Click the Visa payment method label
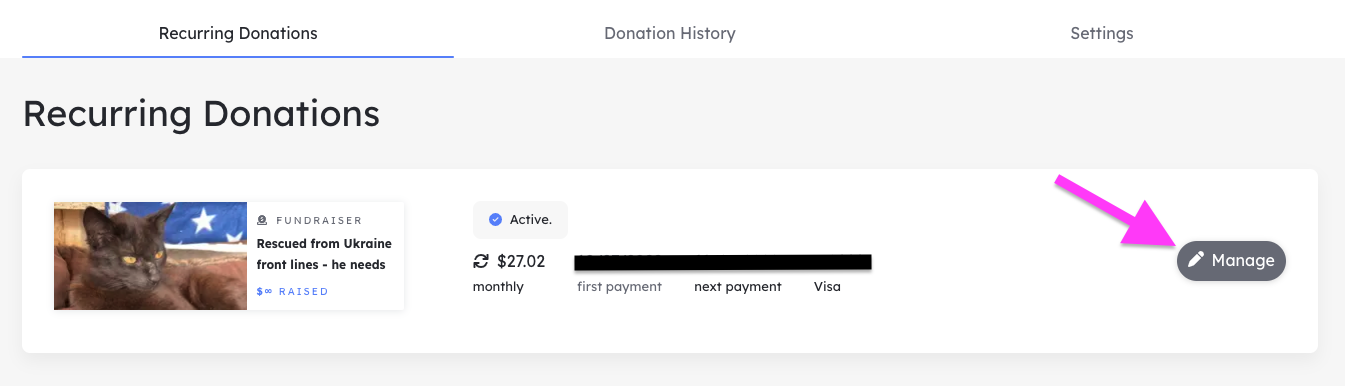This screenshot has width=1345, height=386. tap(827, 287)
